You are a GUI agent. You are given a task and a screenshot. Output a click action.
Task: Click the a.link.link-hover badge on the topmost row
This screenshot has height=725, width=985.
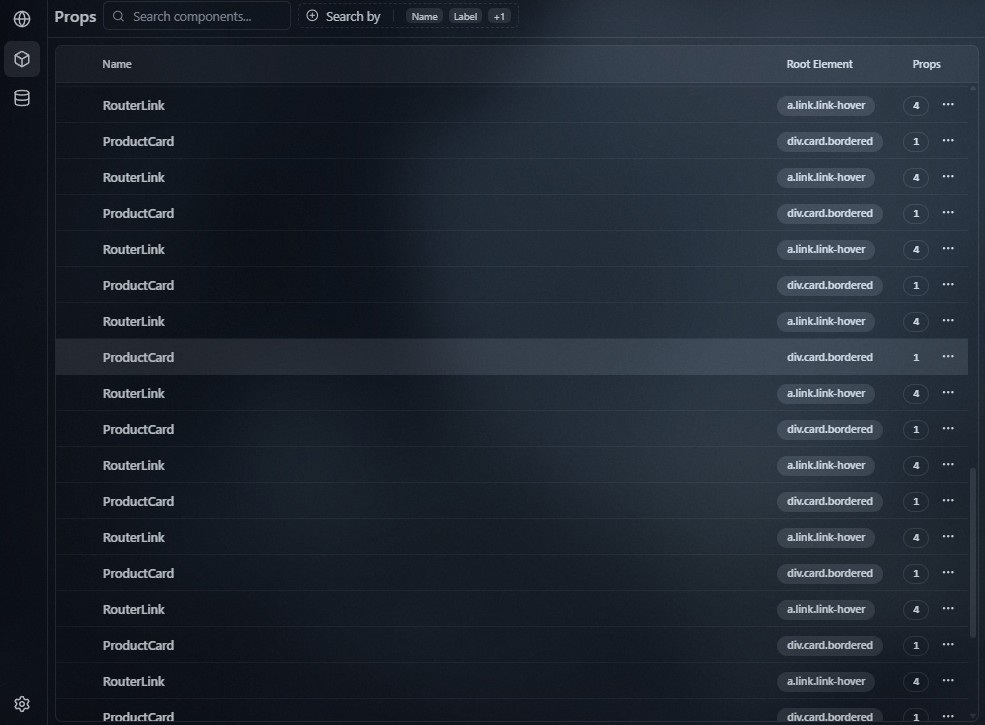click(x=825, y=105)
